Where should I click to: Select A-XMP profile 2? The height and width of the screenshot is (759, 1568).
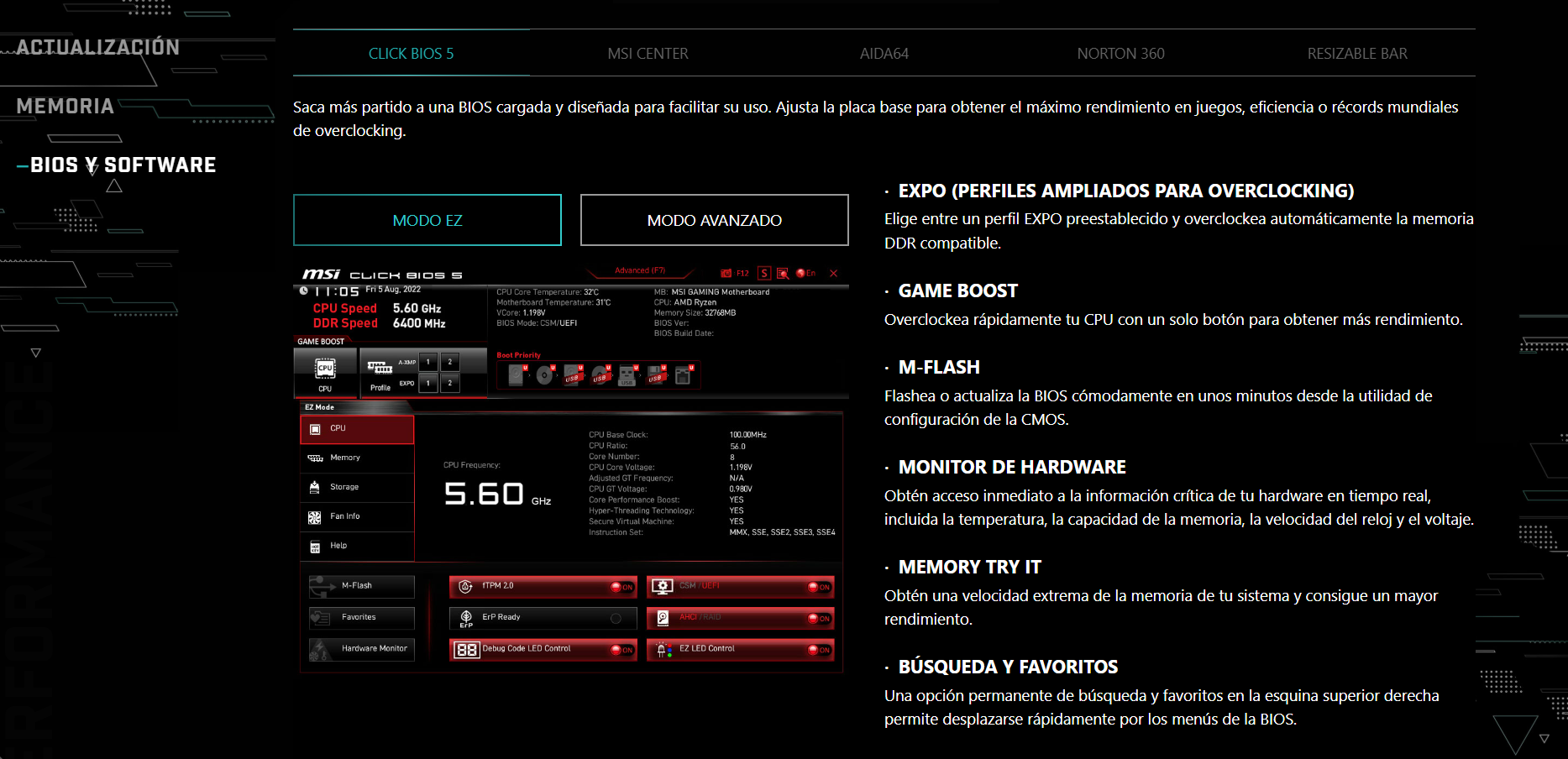pyautogui.click(x=450, y=362)
